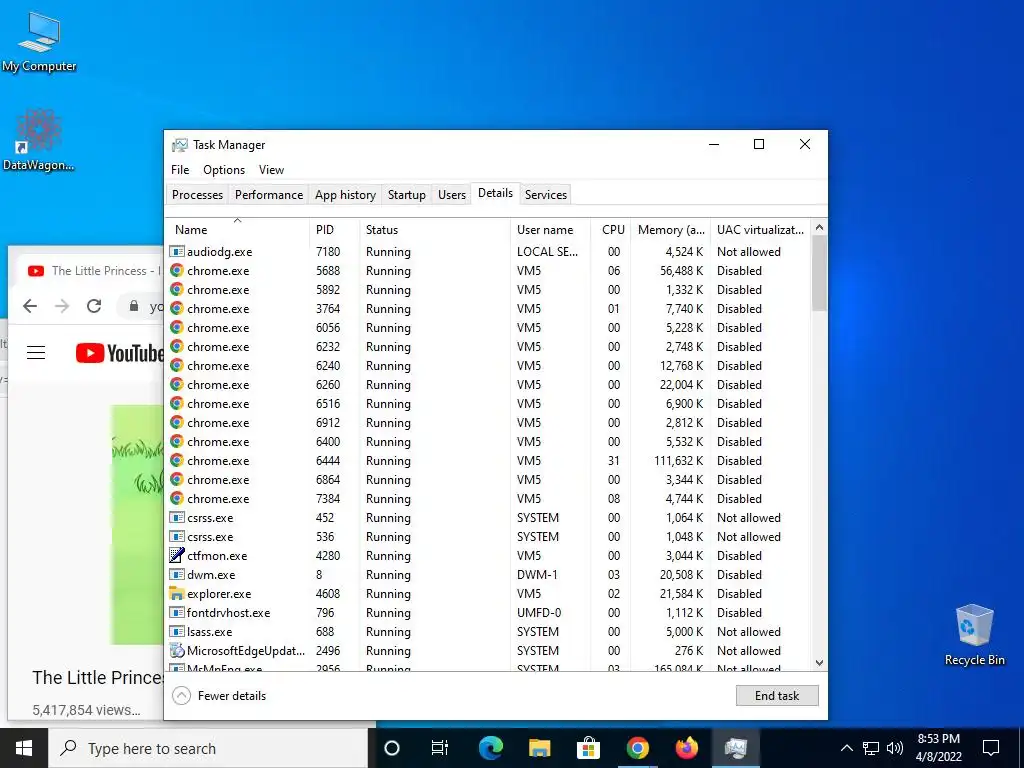1024x768 pixels.
Task: Click the YouTube logo in Chrome
Action: click(x=119, y=353)
